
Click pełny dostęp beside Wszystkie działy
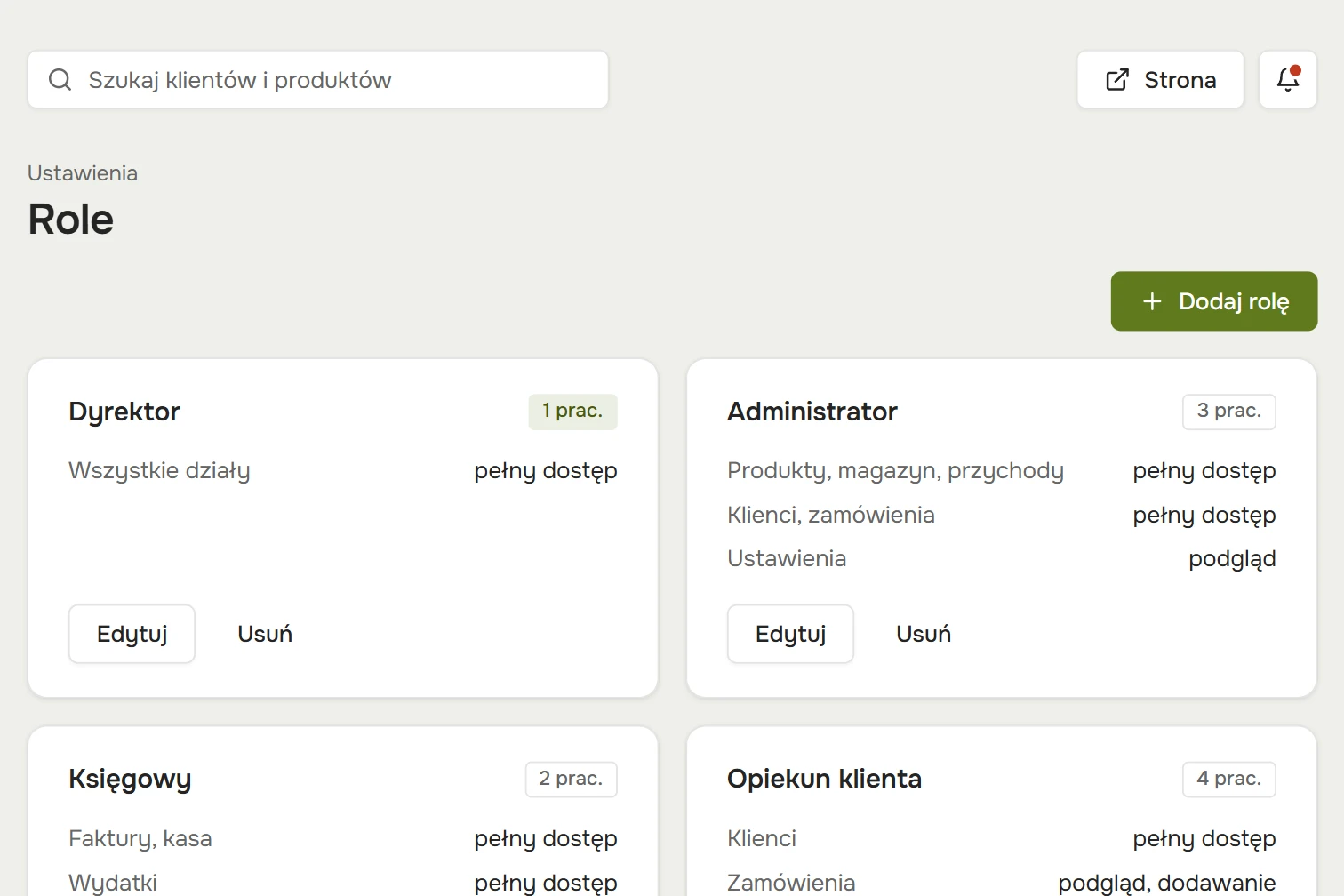coord(546,471)
